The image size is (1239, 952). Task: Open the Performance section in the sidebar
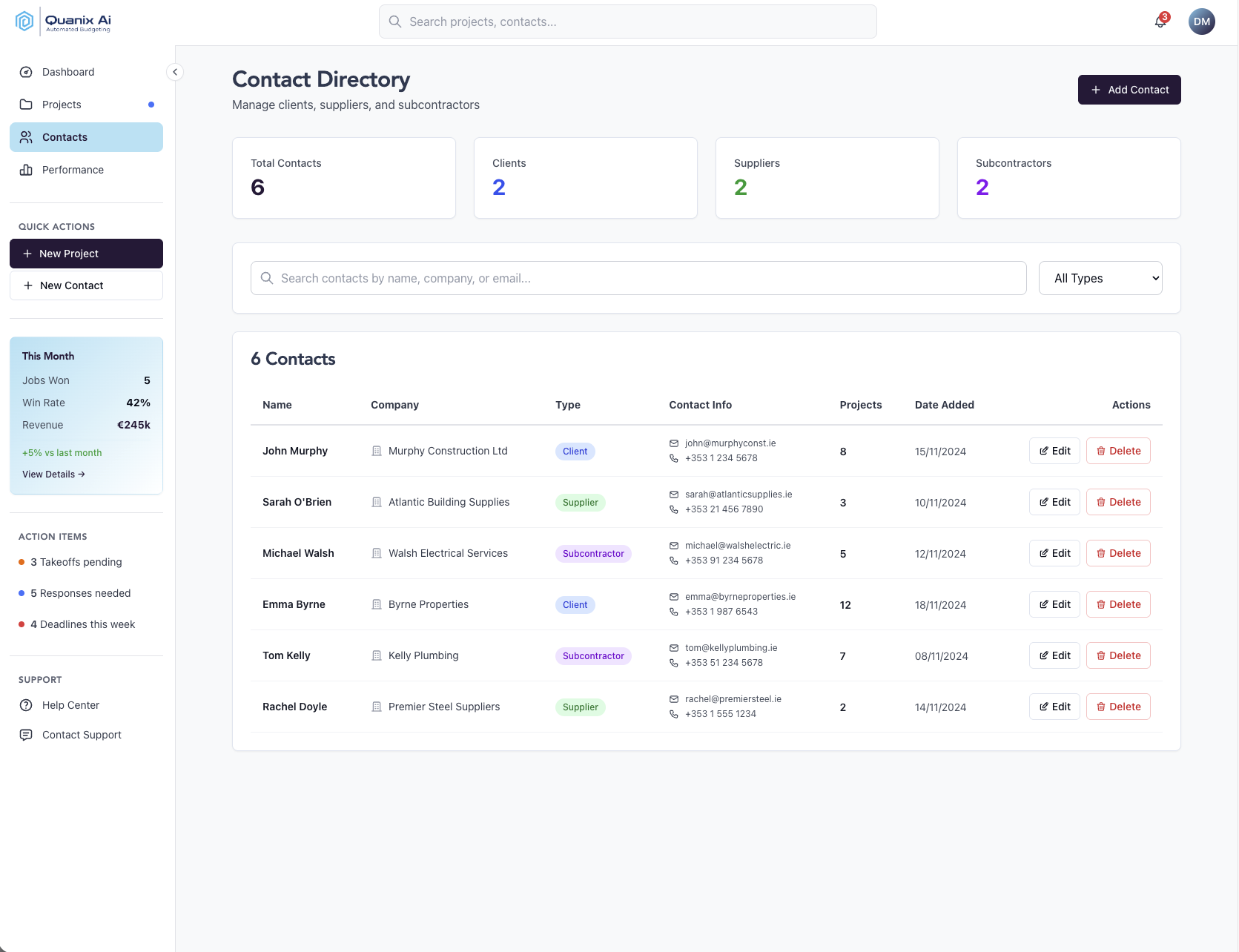73,170
